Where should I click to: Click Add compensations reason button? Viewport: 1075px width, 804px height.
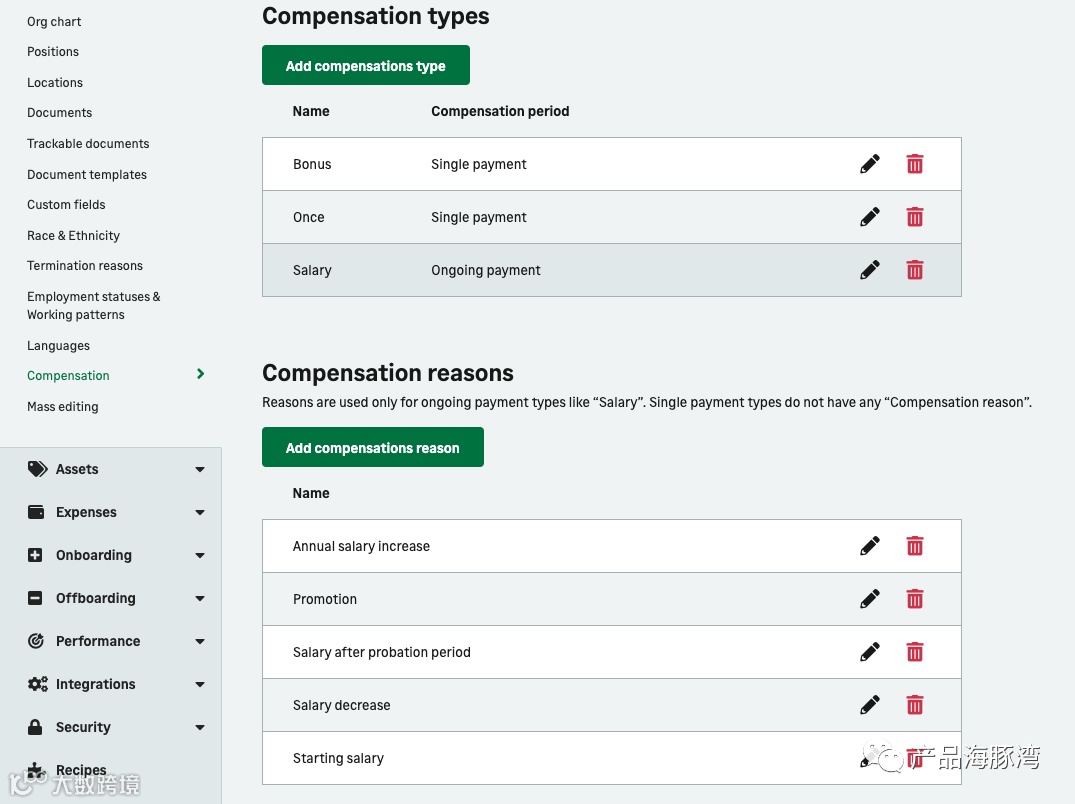(372, 448)
